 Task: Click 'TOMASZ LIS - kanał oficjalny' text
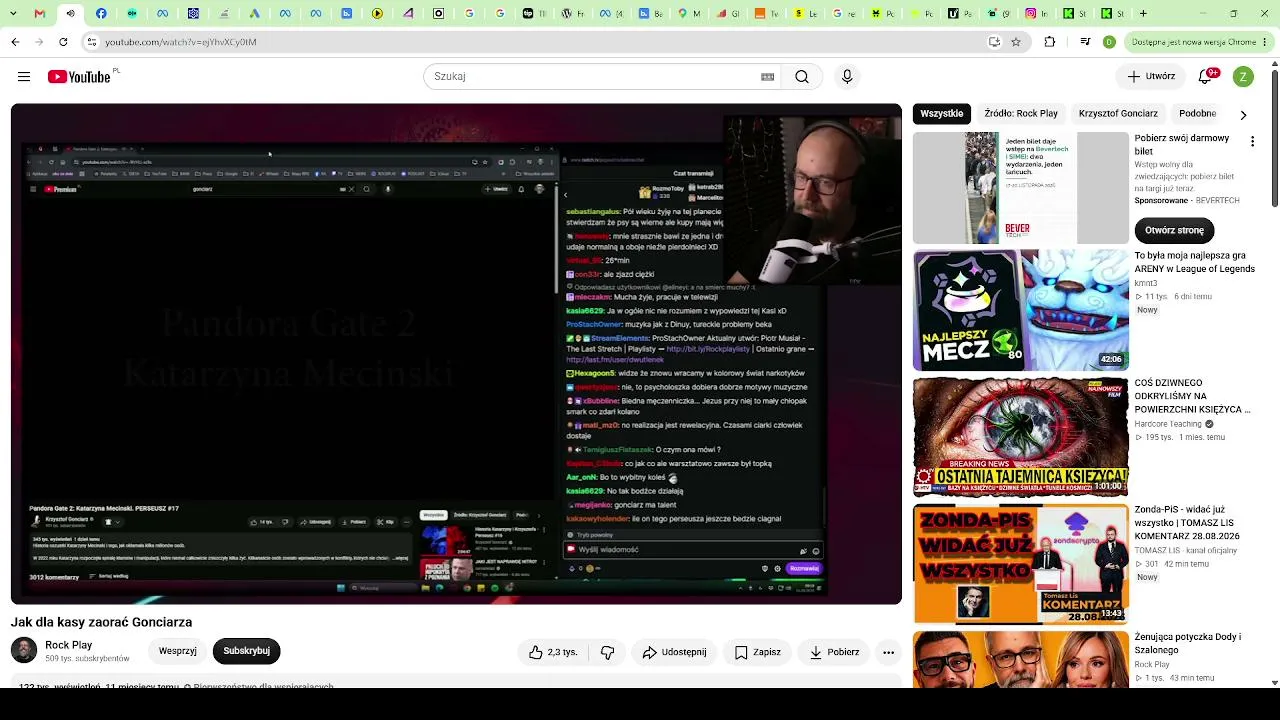[1186, 550]
